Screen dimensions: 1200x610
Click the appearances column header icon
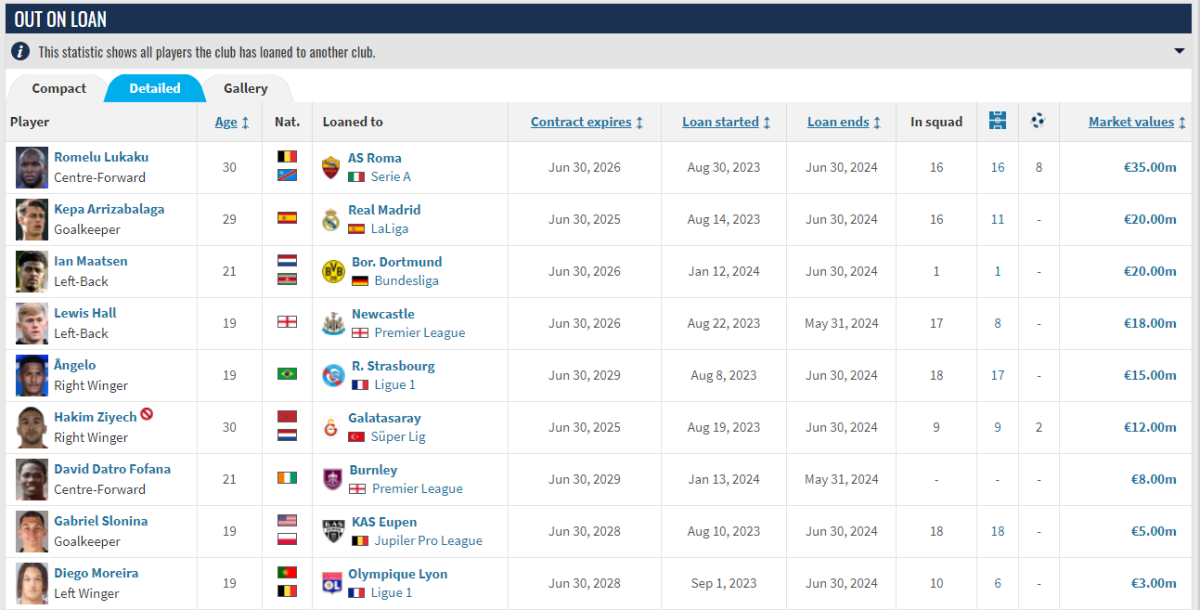pyautogui.click(x=997, y=121)
